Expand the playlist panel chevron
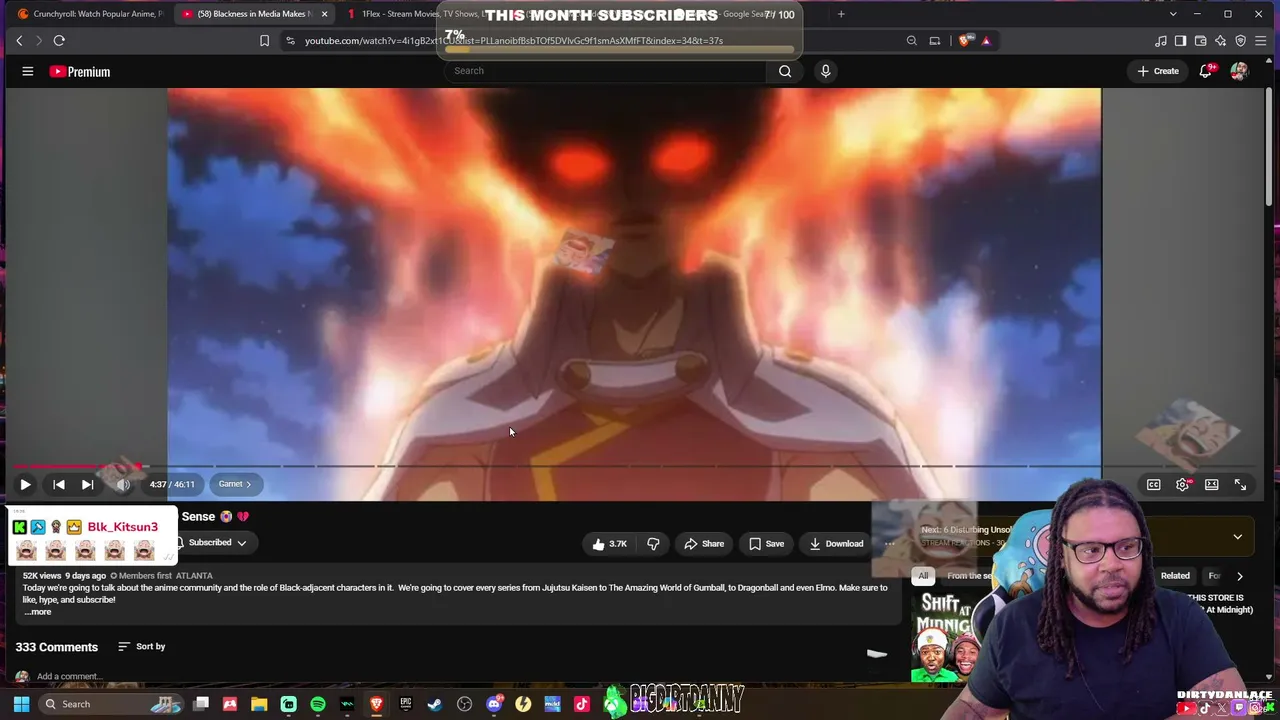Screen dimensions: 1280x720 click(x=1238, y=537)
